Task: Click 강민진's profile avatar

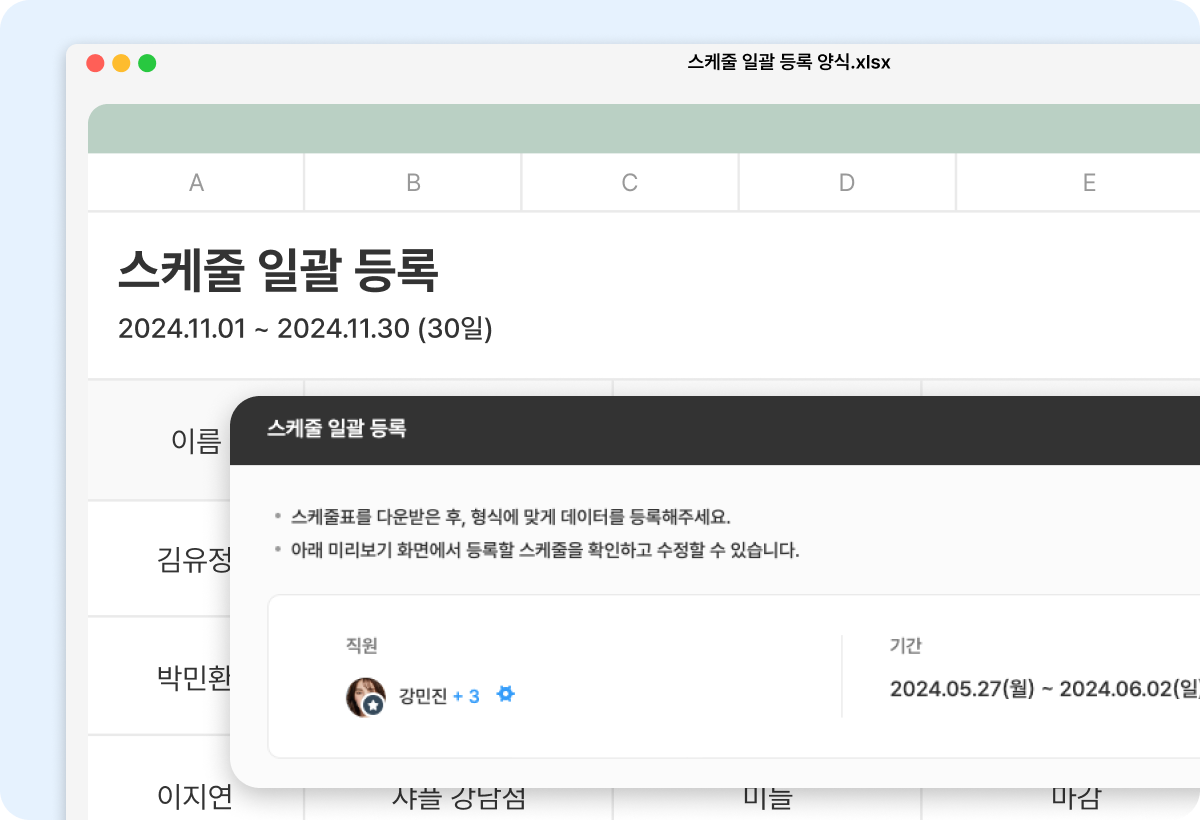Action: coord(365,694)
